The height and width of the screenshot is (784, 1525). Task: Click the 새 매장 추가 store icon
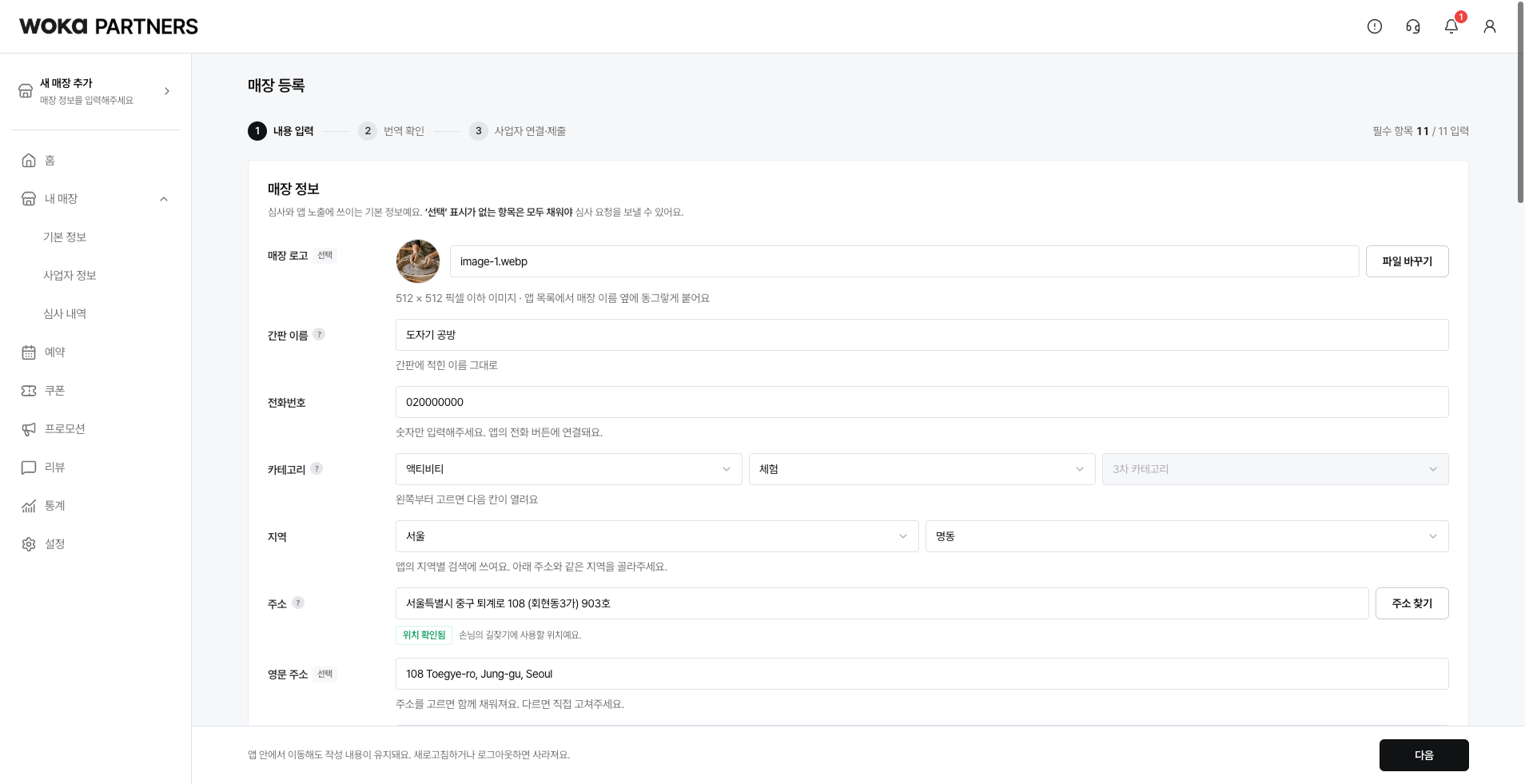pos(26,91)
